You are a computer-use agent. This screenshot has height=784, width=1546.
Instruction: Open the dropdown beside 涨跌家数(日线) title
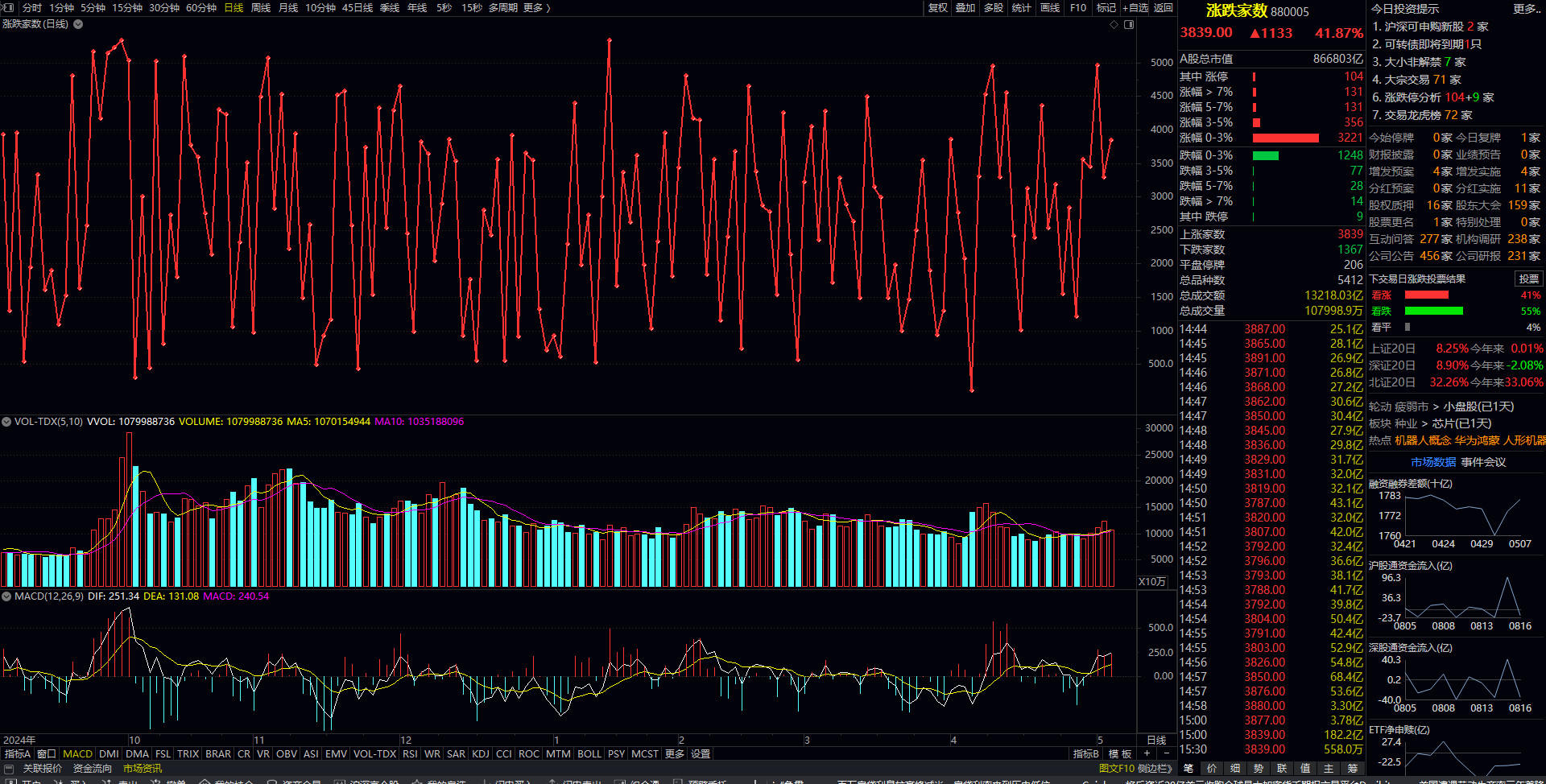(78, 24)
